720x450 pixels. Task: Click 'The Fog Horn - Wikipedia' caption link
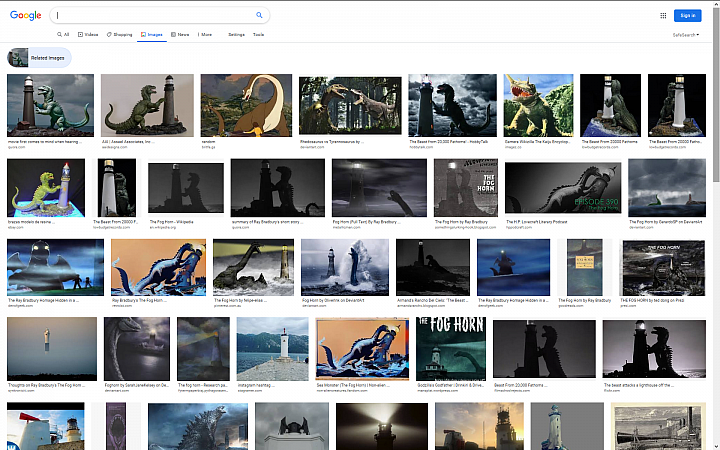[x=172, y=222]
